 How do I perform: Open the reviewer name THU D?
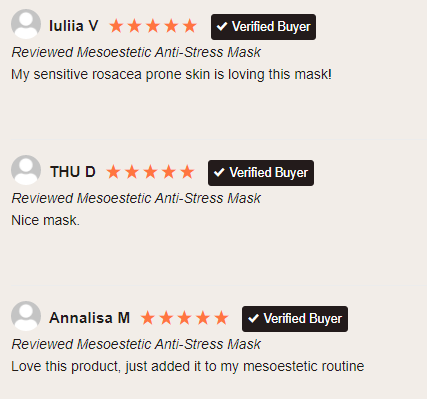(x=73, y=172)
